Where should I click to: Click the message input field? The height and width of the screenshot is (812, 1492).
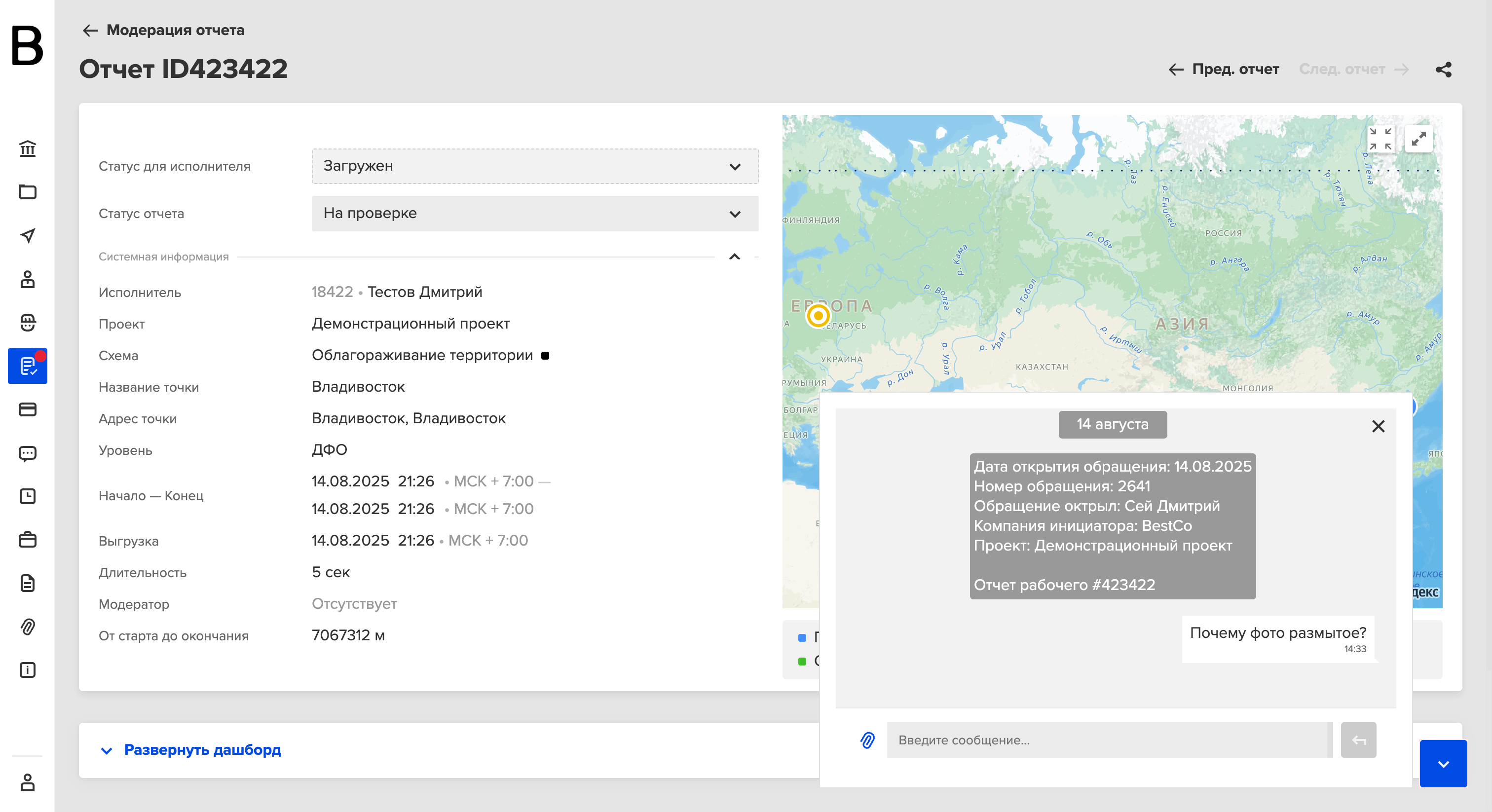pos(1109,740)
